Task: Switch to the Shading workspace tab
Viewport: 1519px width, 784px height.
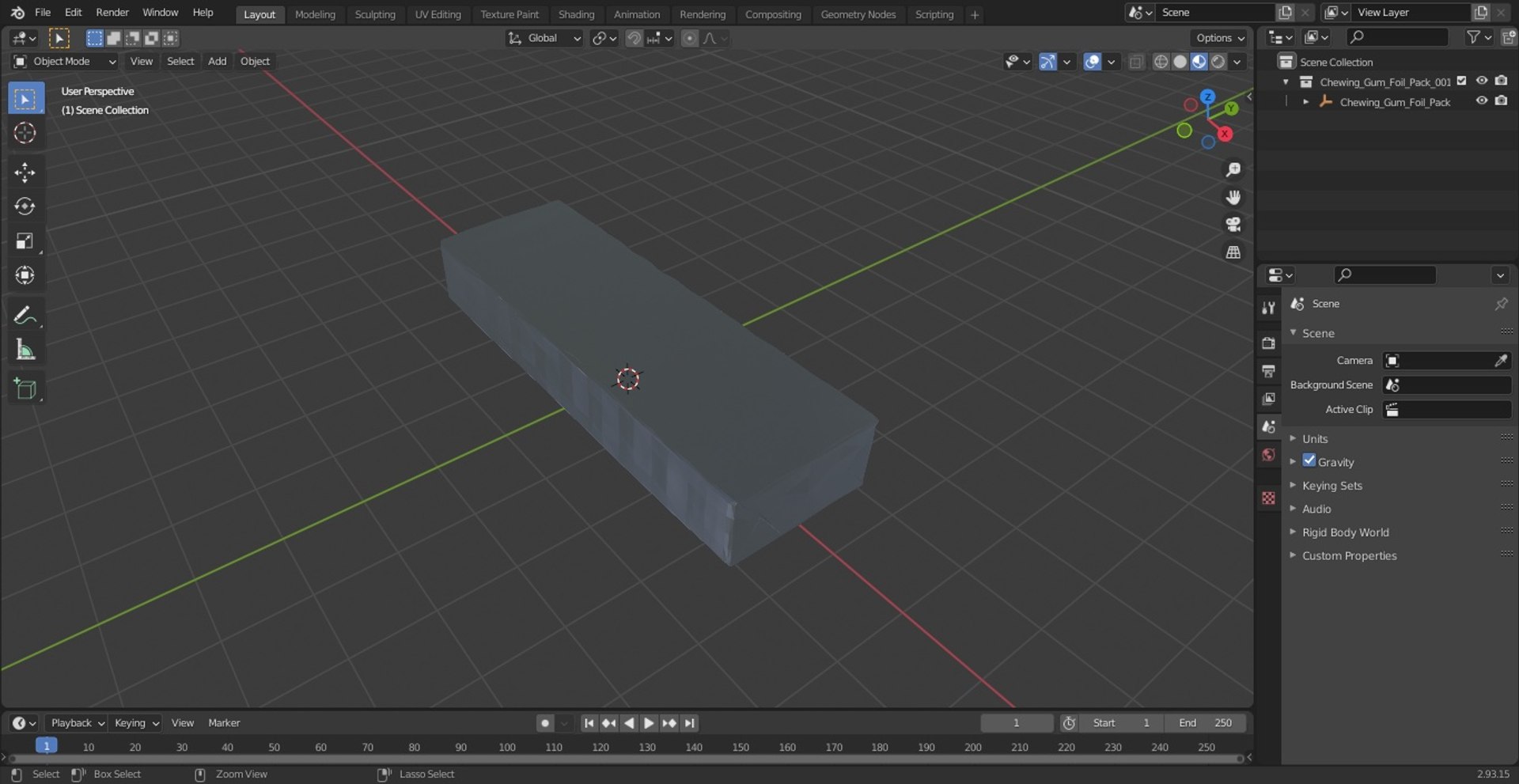Action: click(576, 14)
